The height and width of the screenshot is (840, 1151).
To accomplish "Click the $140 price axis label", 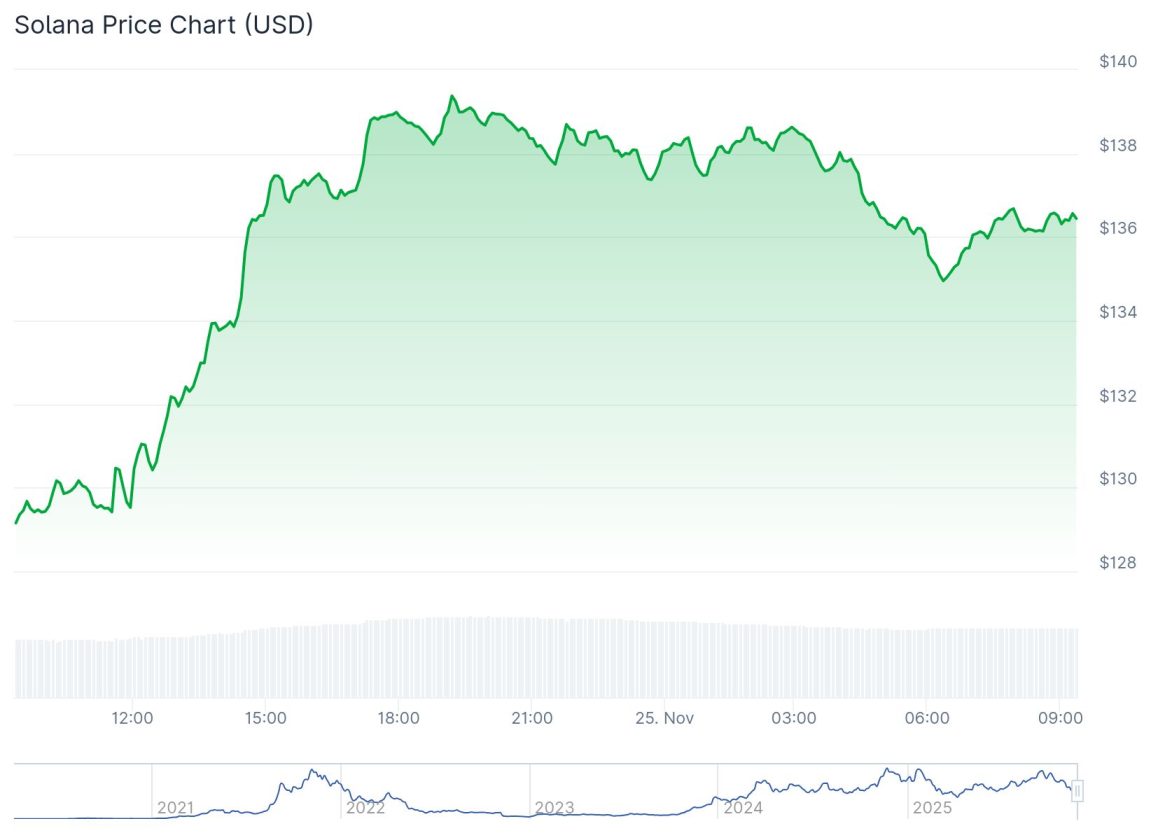I will point(1118,62).
